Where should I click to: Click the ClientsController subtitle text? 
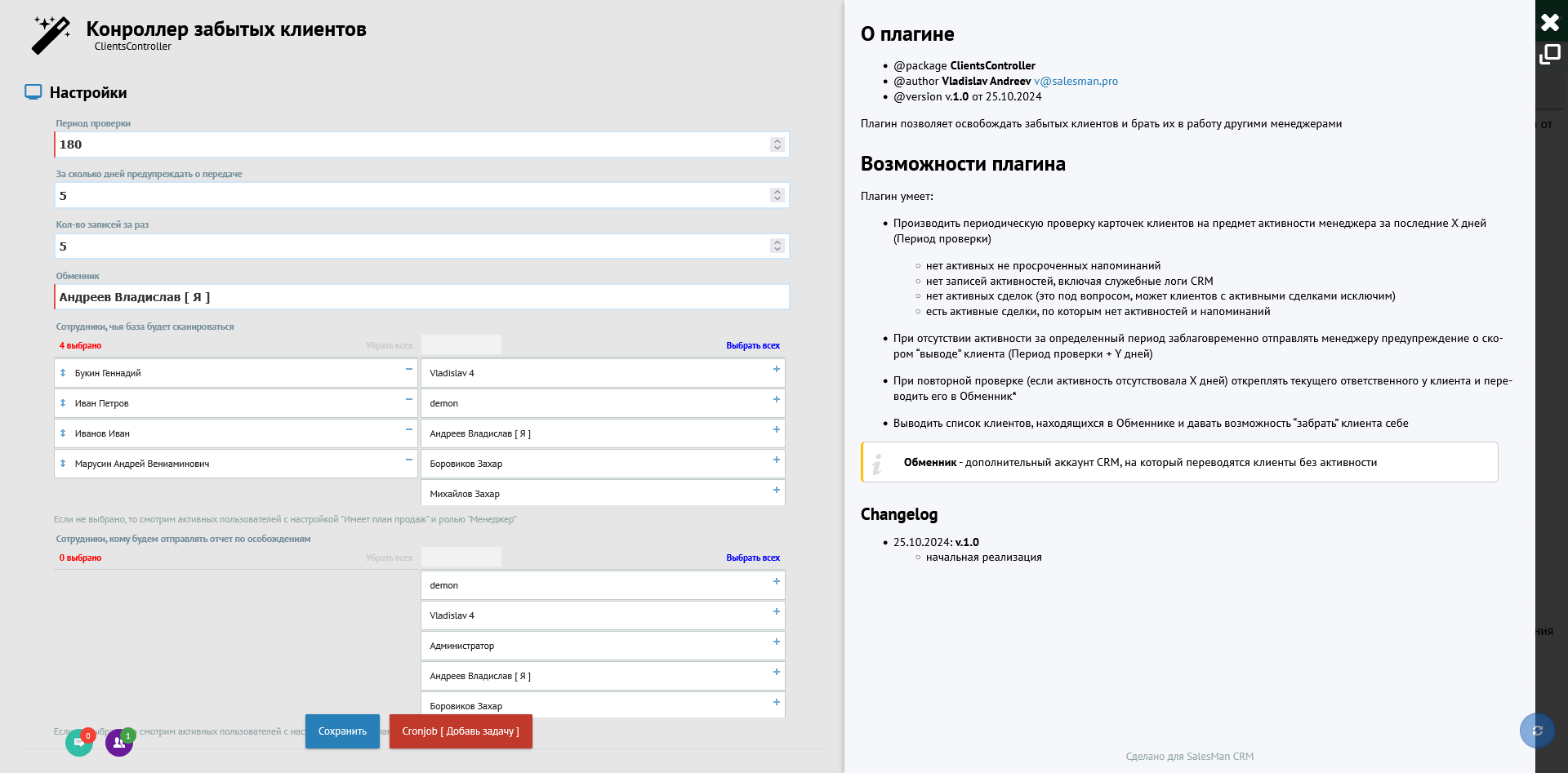[133, 47]
